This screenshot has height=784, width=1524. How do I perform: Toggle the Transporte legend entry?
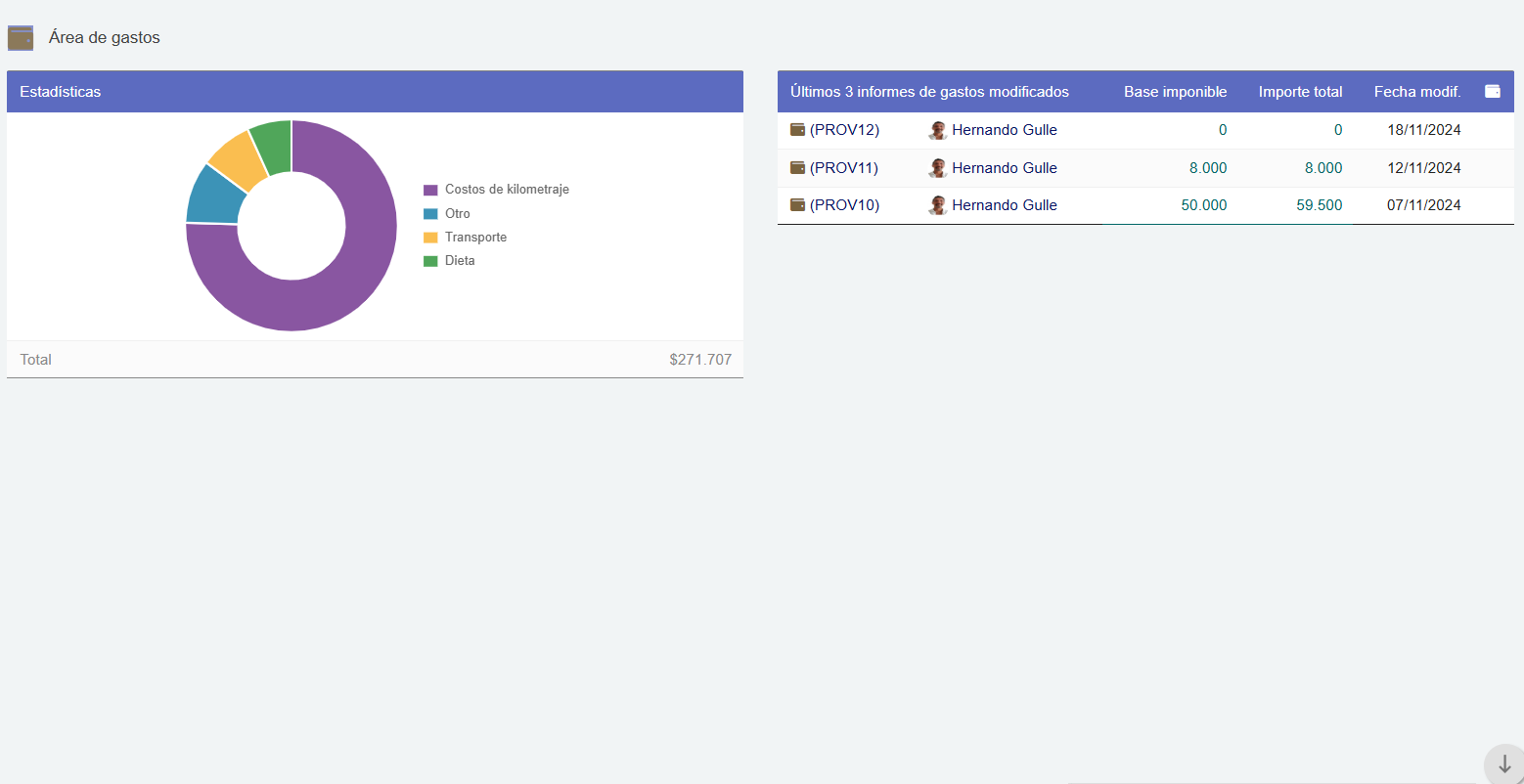click(x=475, y=238)
